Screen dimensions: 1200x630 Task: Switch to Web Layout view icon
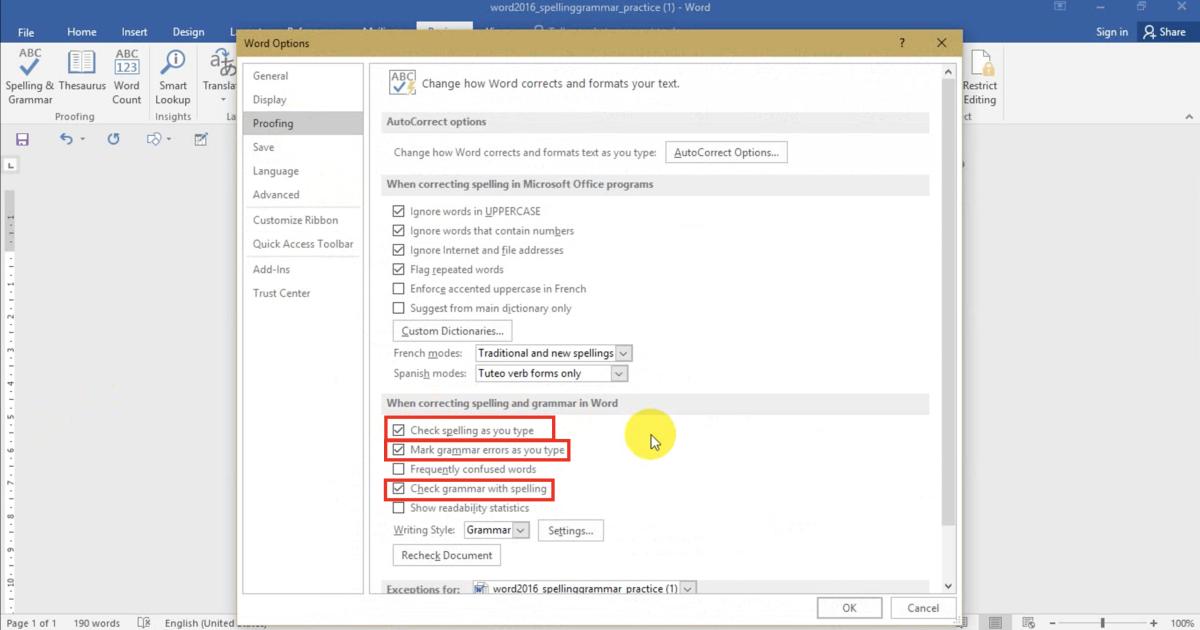(1030, 623)
